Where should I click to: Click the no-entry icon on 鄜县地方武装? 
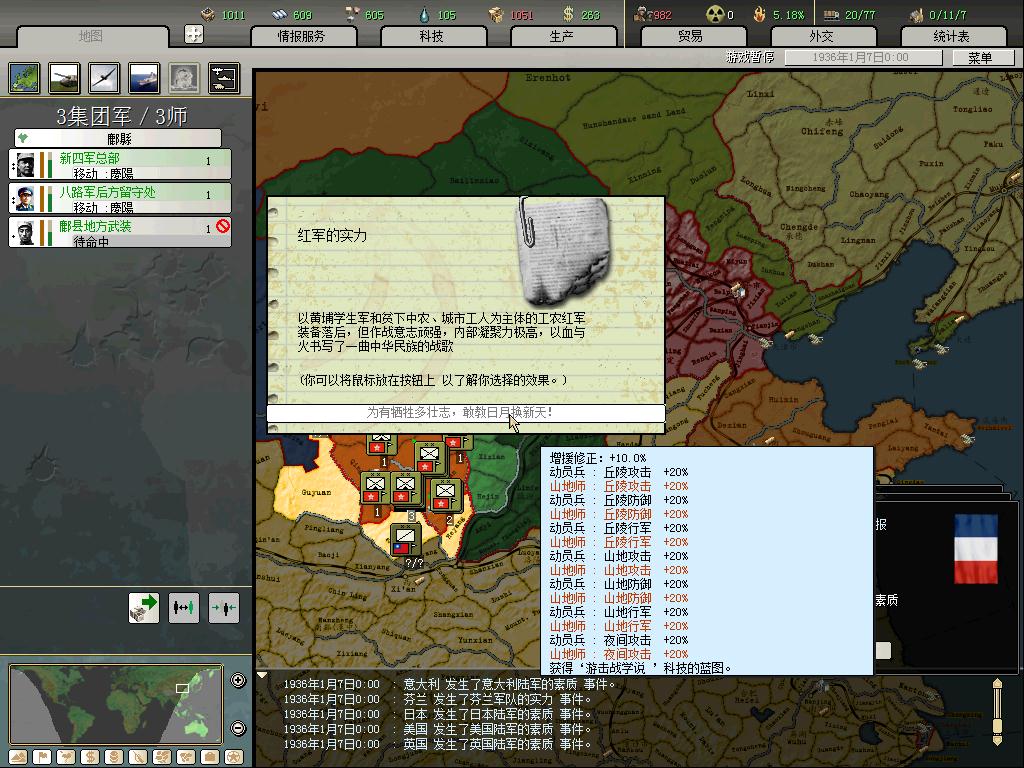223,226
